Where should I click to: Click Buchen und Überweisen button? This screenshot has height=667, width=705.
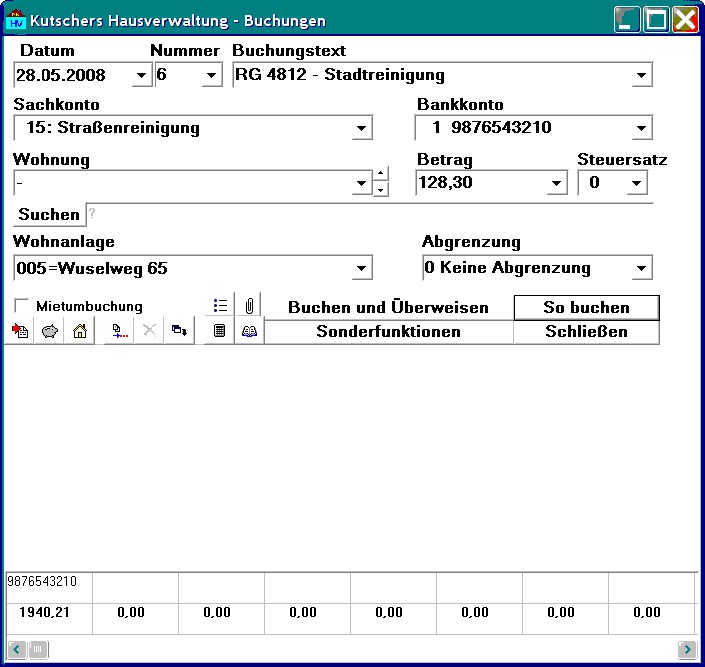(x=388, y=308)
